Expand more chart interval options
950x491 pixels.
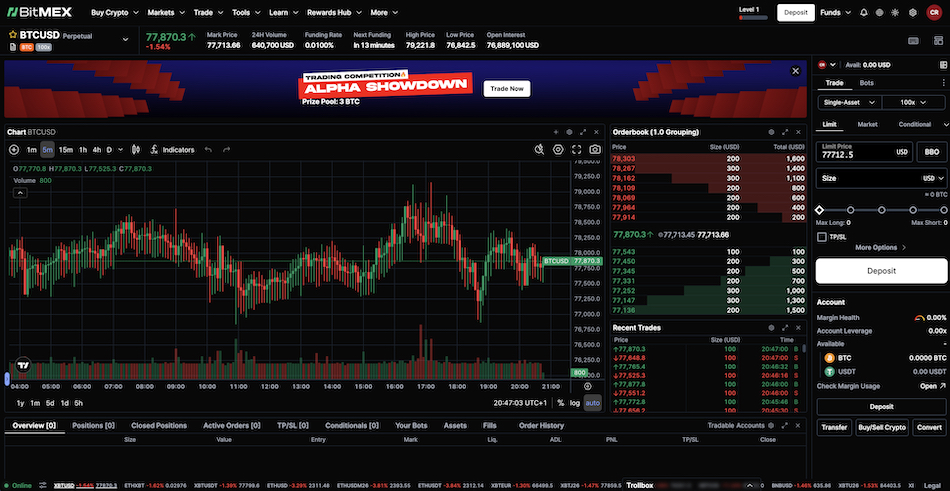tap(121, 150)
